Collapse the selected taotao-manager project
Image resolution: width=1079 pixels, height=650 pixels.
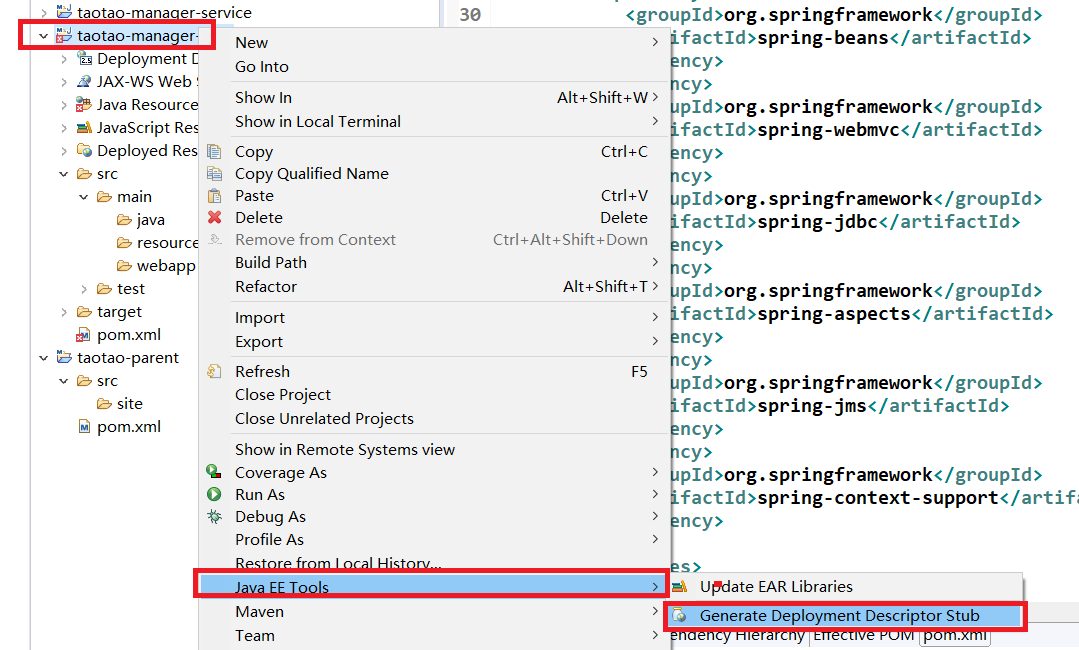(x=44, y=36)
